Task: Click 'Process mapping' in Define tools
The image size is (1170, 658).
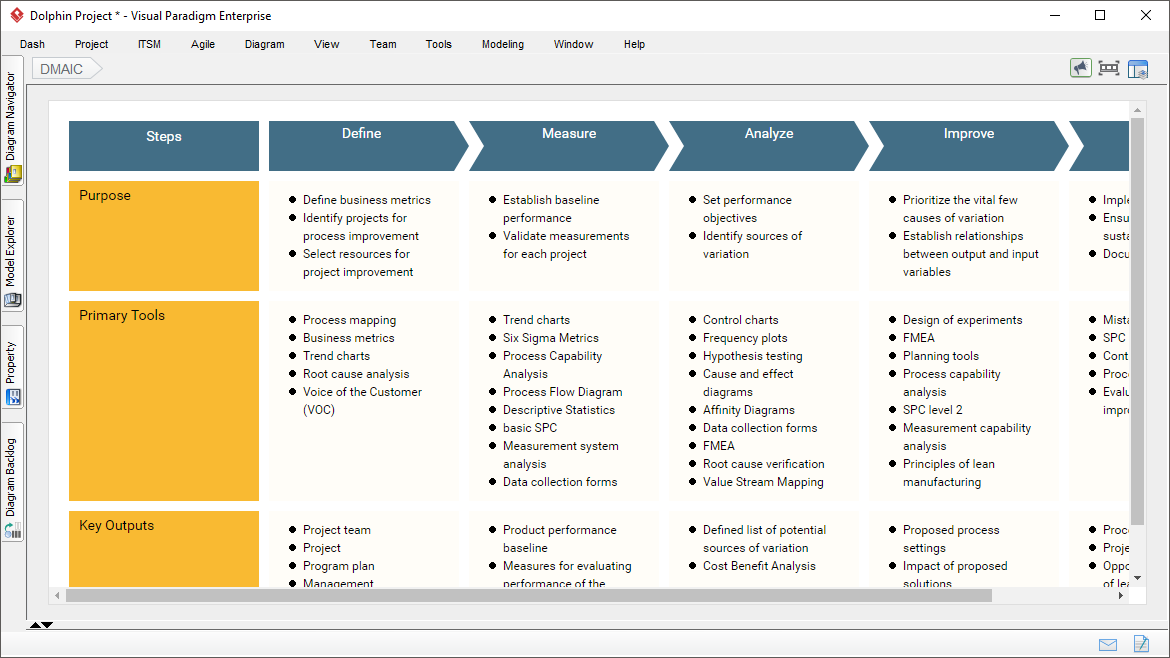Action: 349,320
